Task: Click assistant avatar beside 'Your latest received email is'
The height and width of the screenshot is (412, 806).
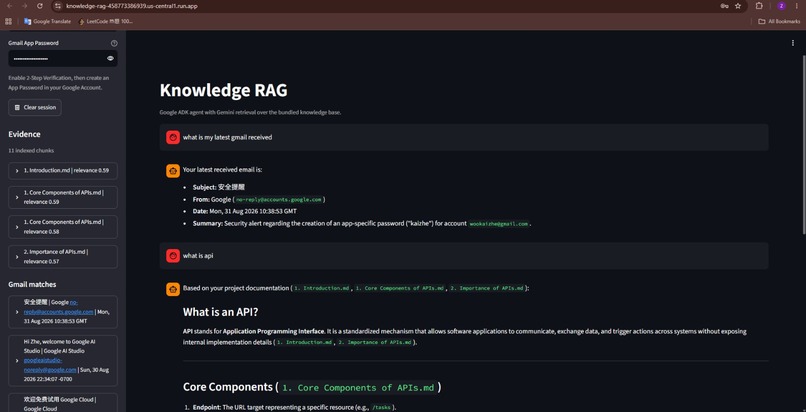Action: (x=173, y=171)
